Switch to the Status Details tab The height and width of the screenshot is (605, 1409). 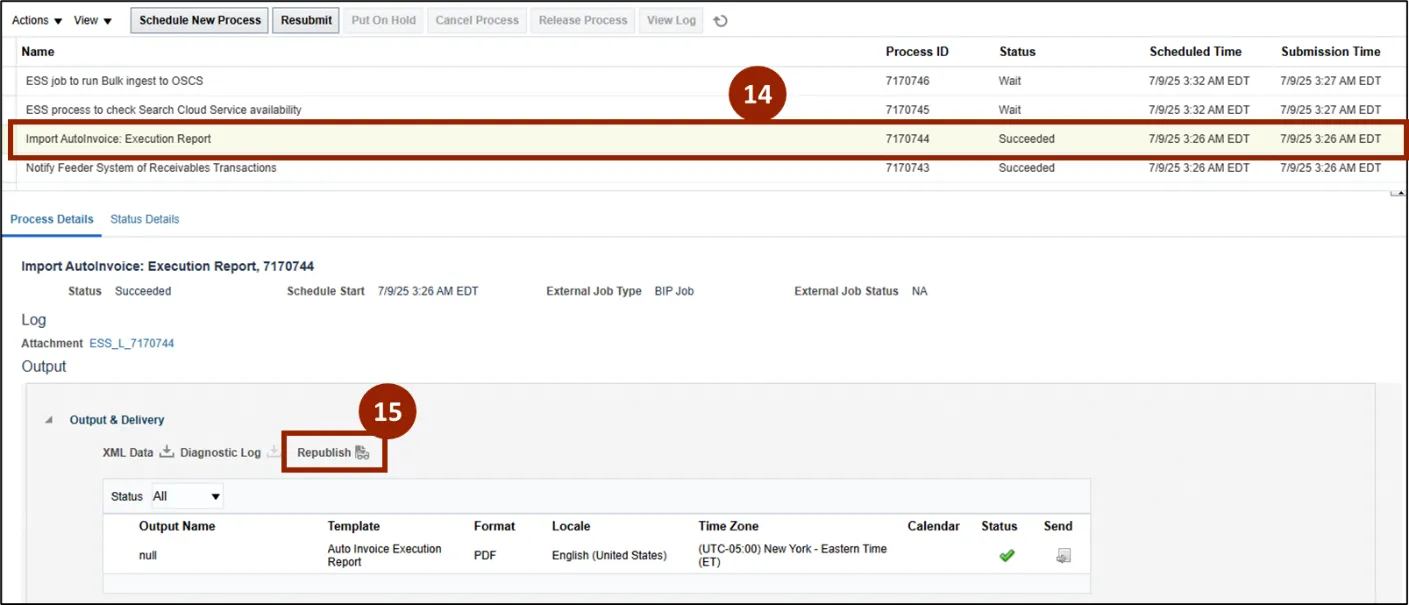[145, 219]
